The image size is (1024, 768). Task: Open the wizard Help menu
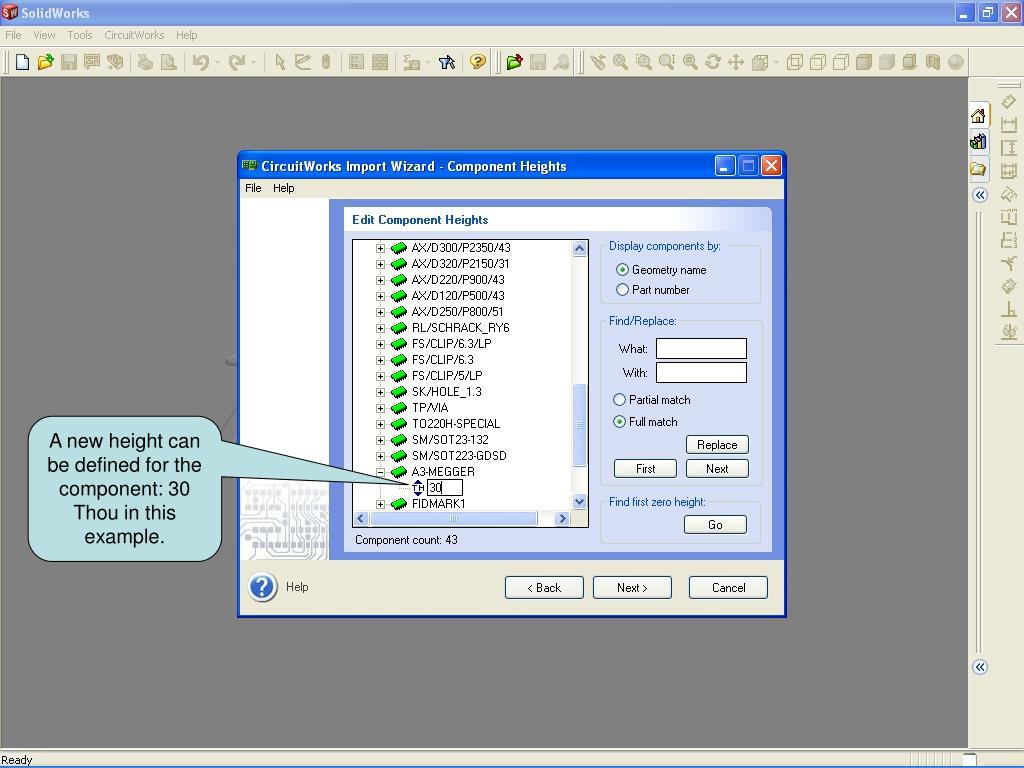coord(283,188)
